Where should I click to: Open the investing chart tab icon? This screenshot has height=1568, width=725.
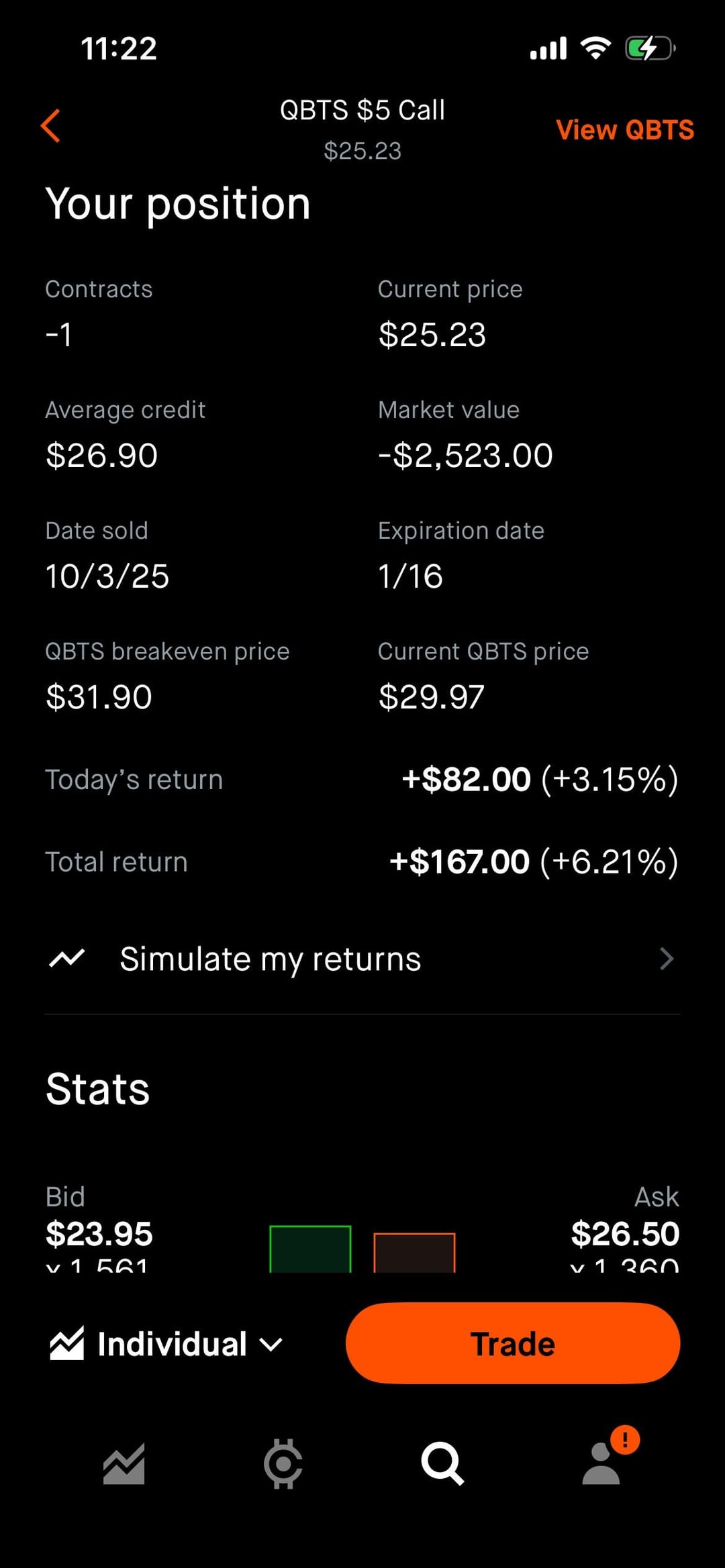click(x=124, y=1463)
